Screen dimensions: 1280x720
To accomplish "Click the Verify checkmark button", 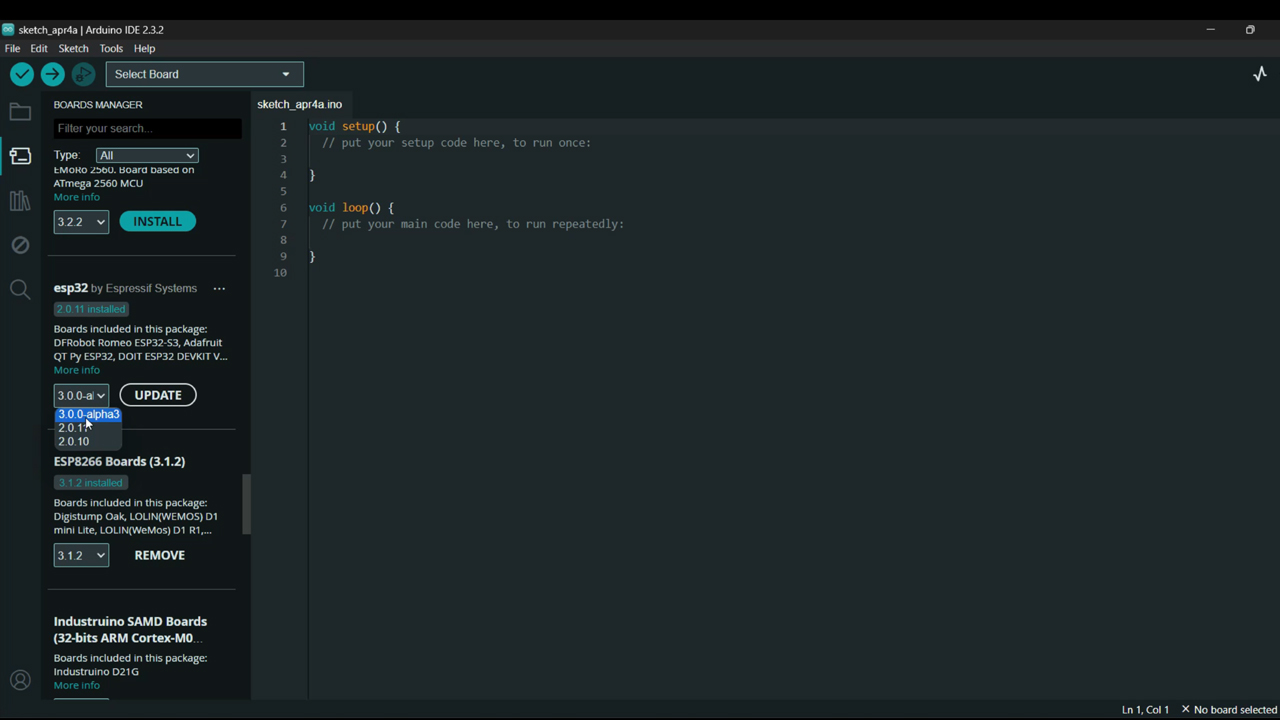I will [x=22, y=74].
